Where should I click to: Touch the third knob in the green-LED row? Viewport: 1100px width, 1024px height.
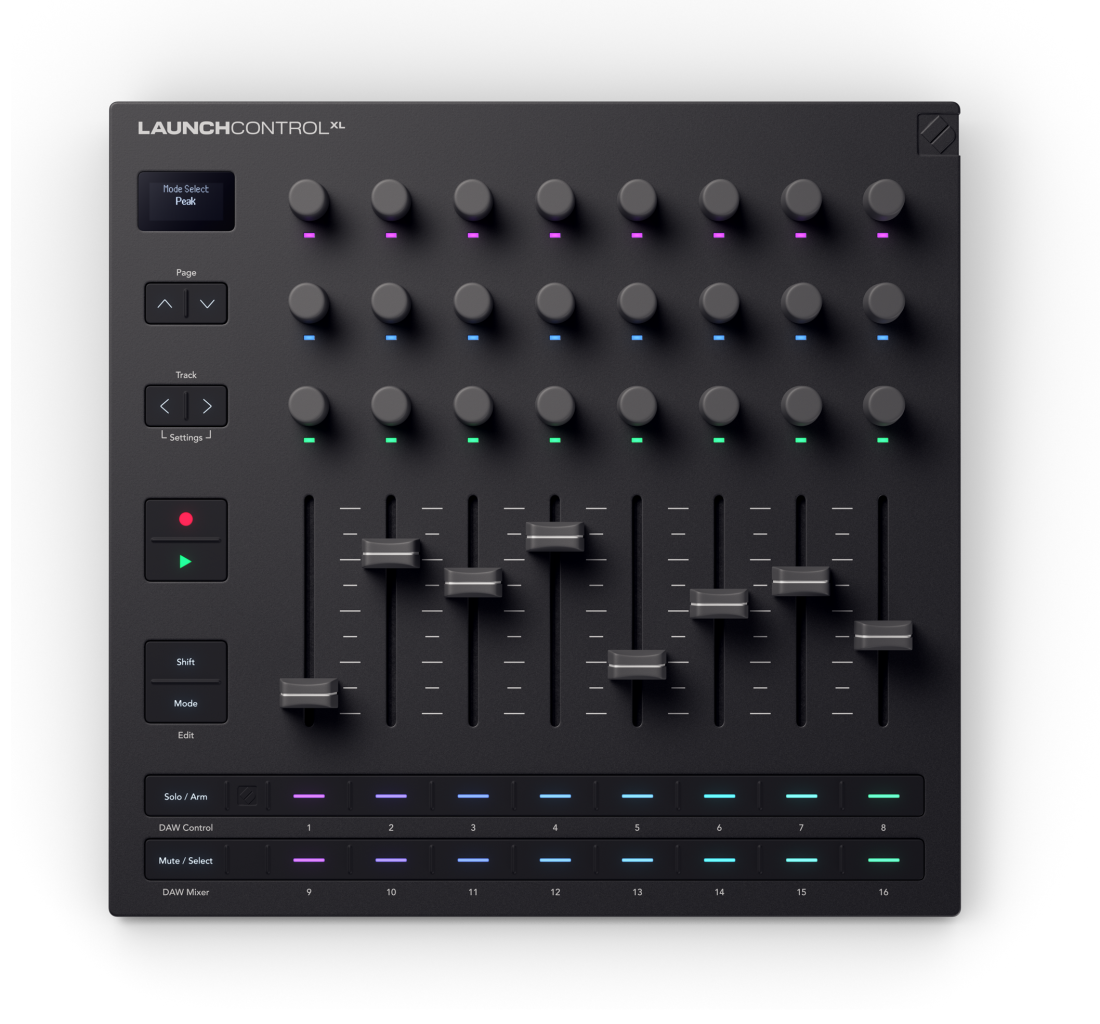click(x=473, y=405)
